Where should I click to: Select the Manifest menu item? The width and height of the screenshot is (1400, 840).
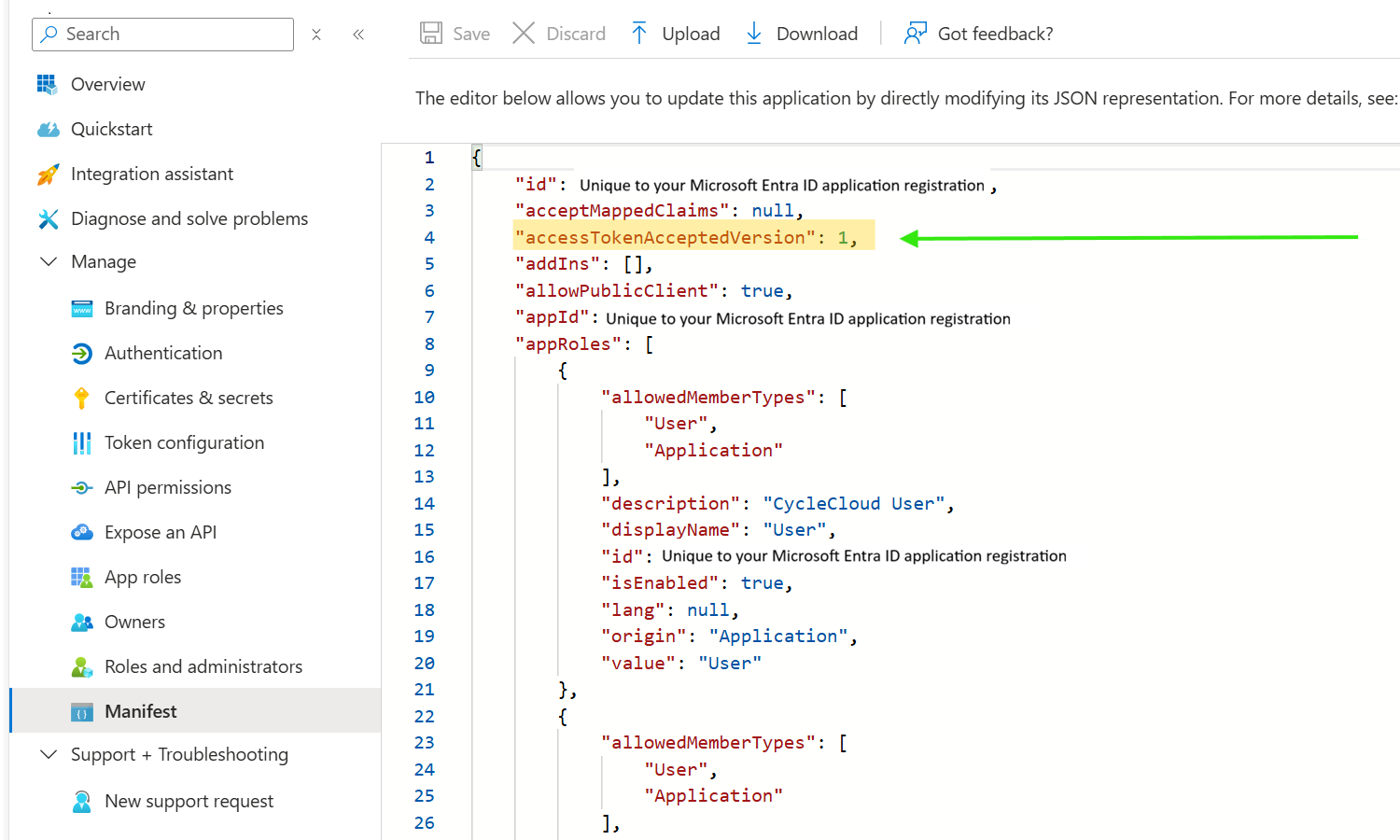pos(195,711)
